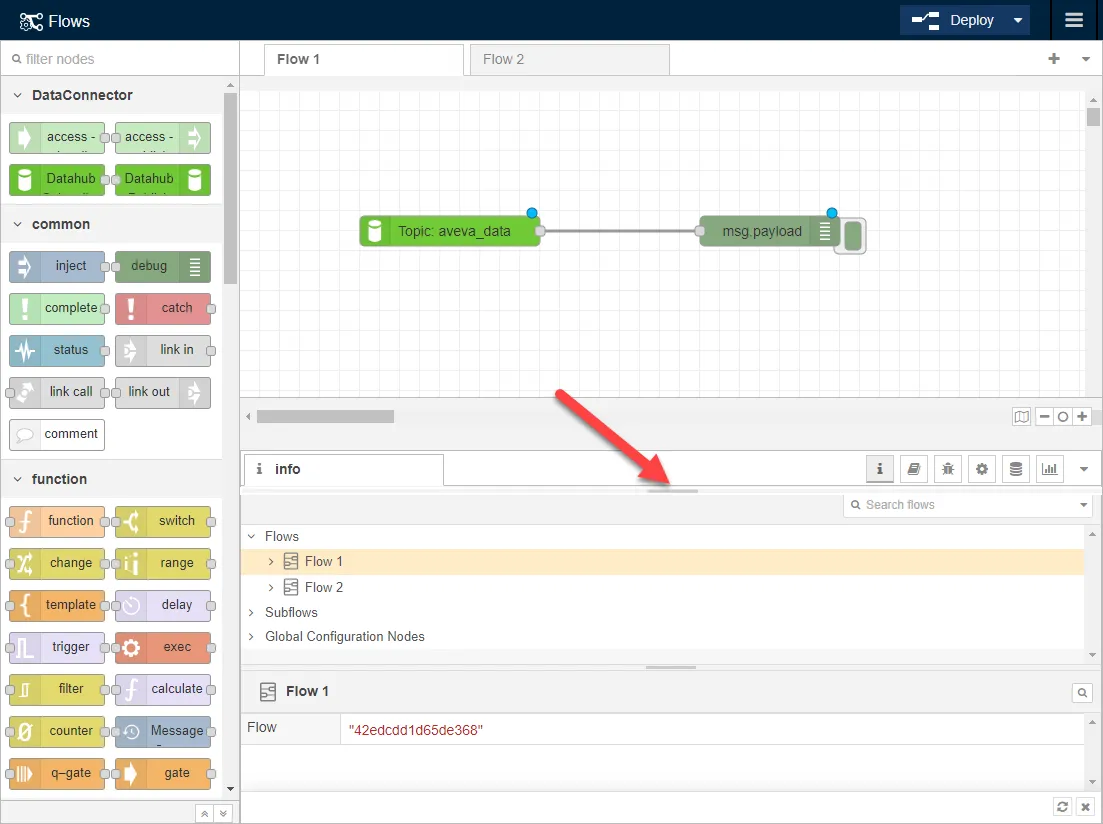The width and height of the screenshot is (1103, 824).
Task: Open the sidebar tabs dropdown menu
Action: pyautogui.click(x=1084, y=469)
